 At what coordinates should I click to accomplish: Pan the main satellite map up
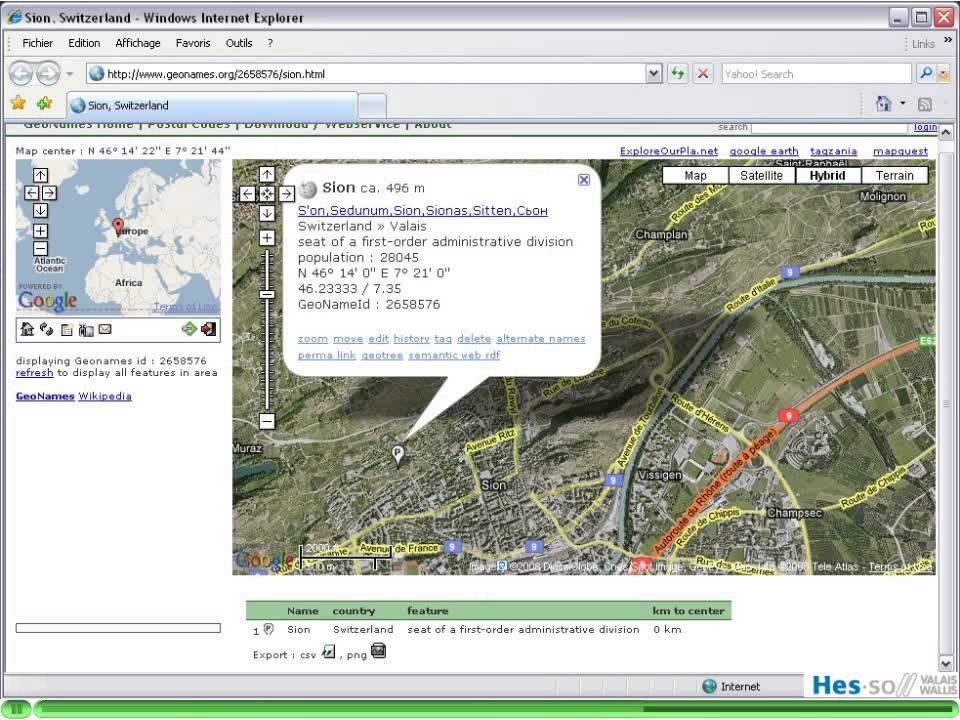pos(267,174)
